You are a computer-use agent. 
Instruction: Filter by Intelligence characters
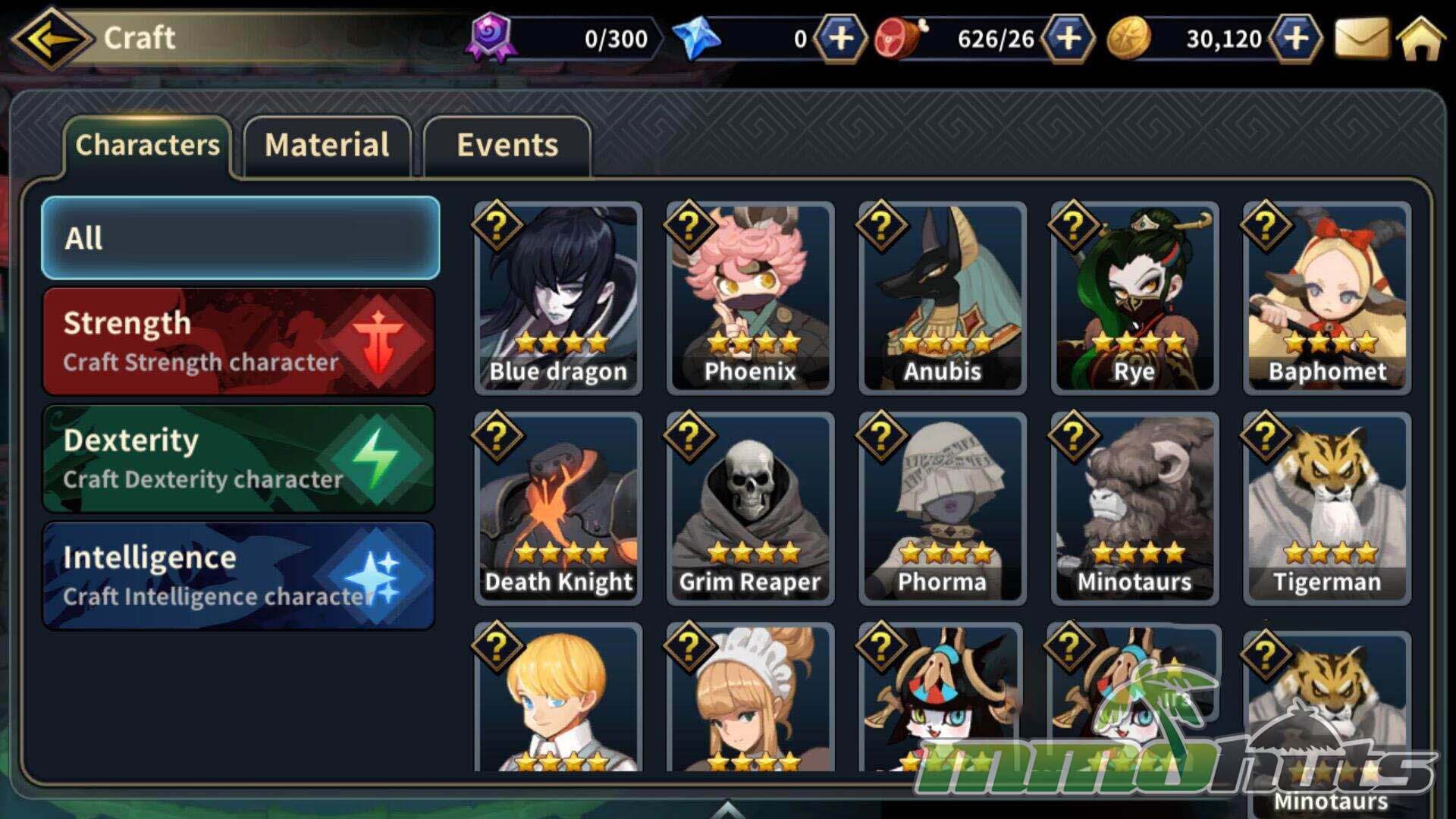point(239,576)
